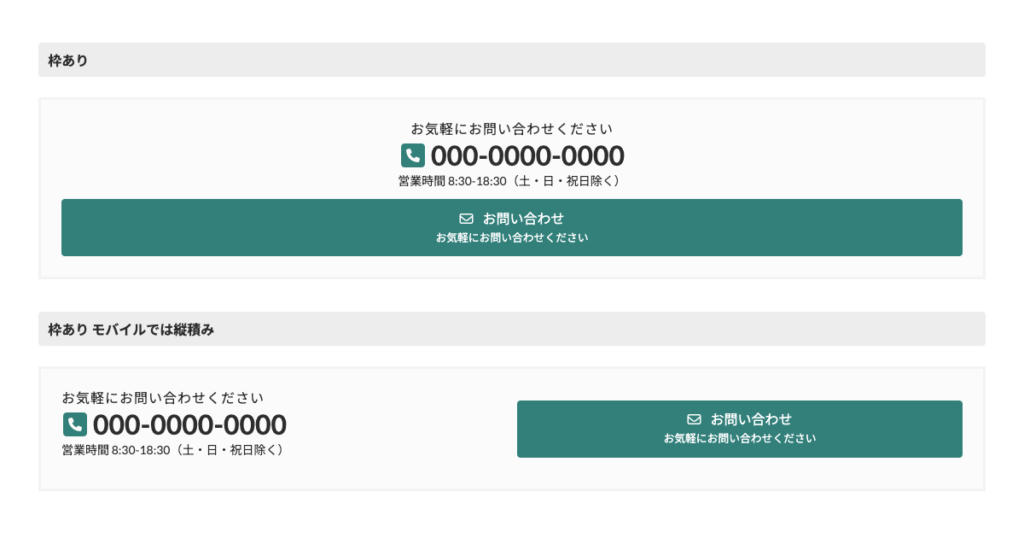Click empty space in the first bordered box

[196, 150]
